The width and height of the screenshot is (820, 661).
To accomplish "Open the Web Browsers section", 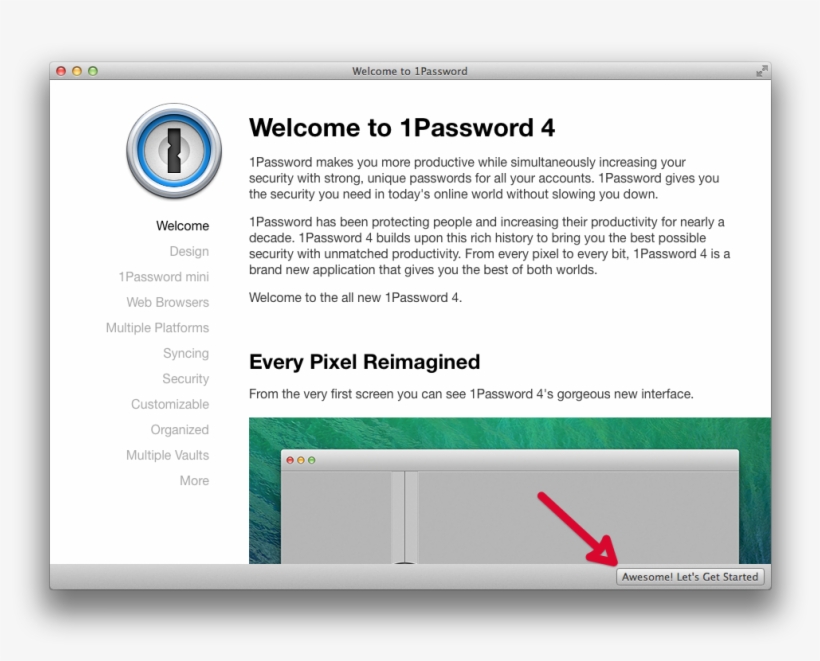I will 168,302.
